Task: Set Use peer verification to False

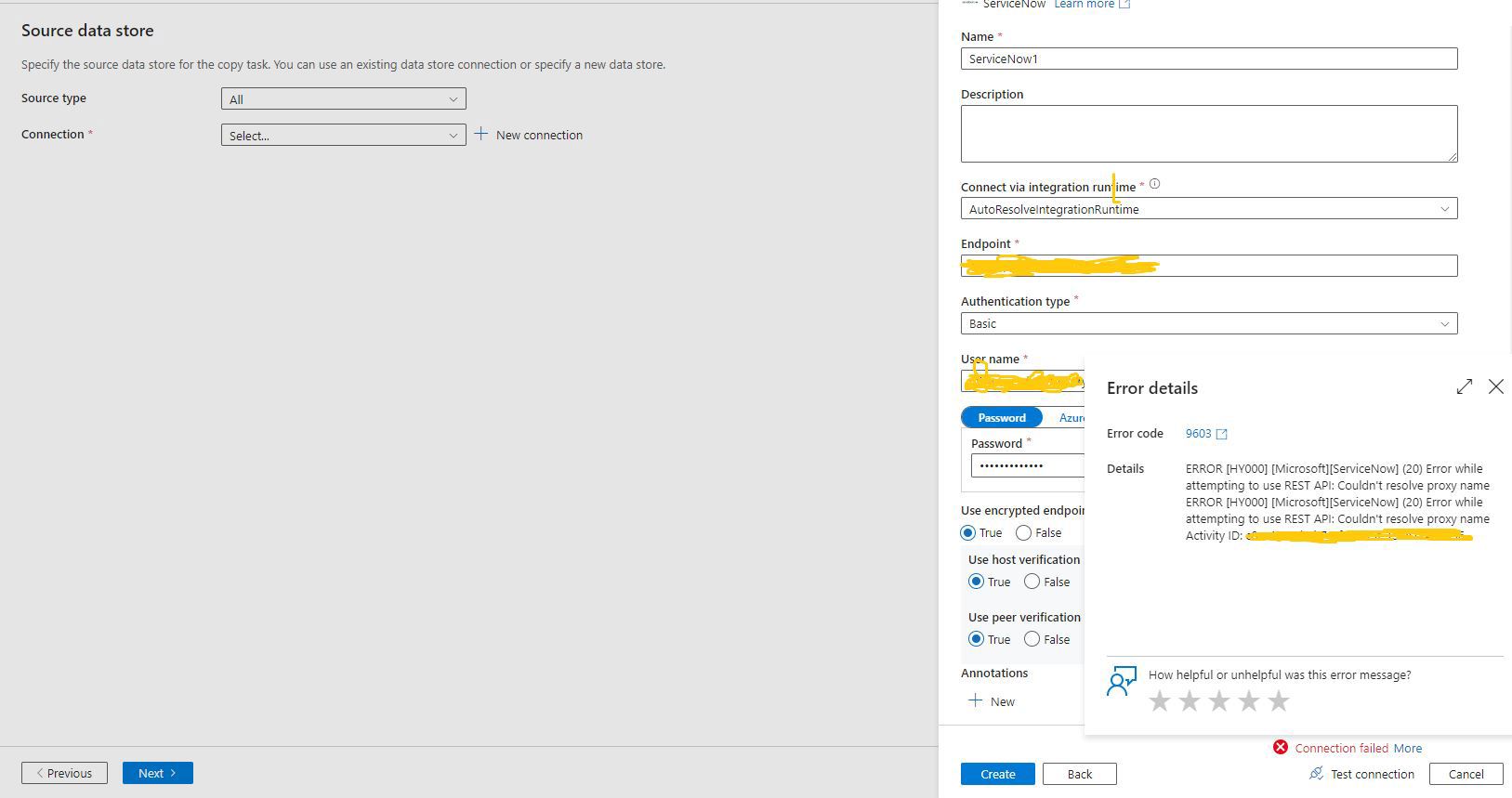Action: tap(1032, 639)
